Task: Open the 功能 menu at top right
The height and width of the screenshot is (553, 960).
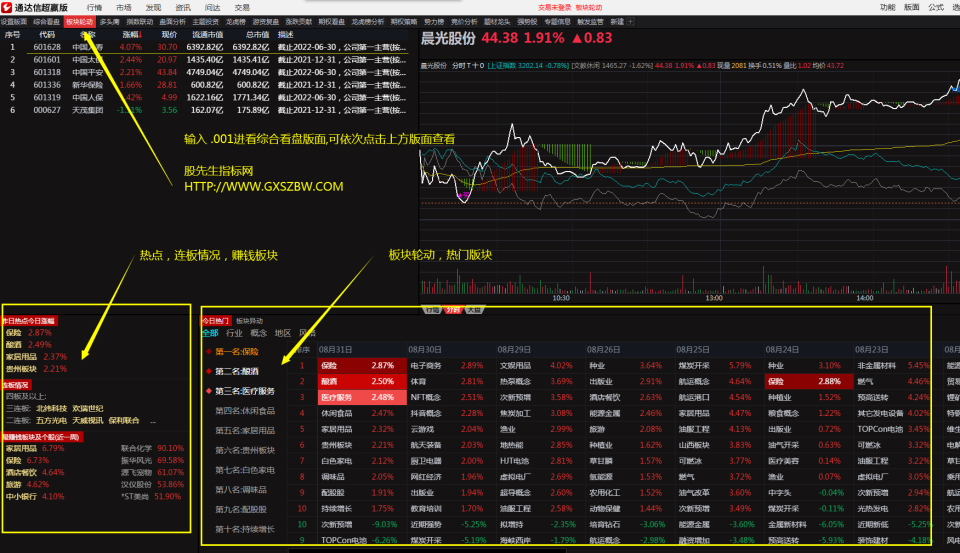Action: click(887, 7)
